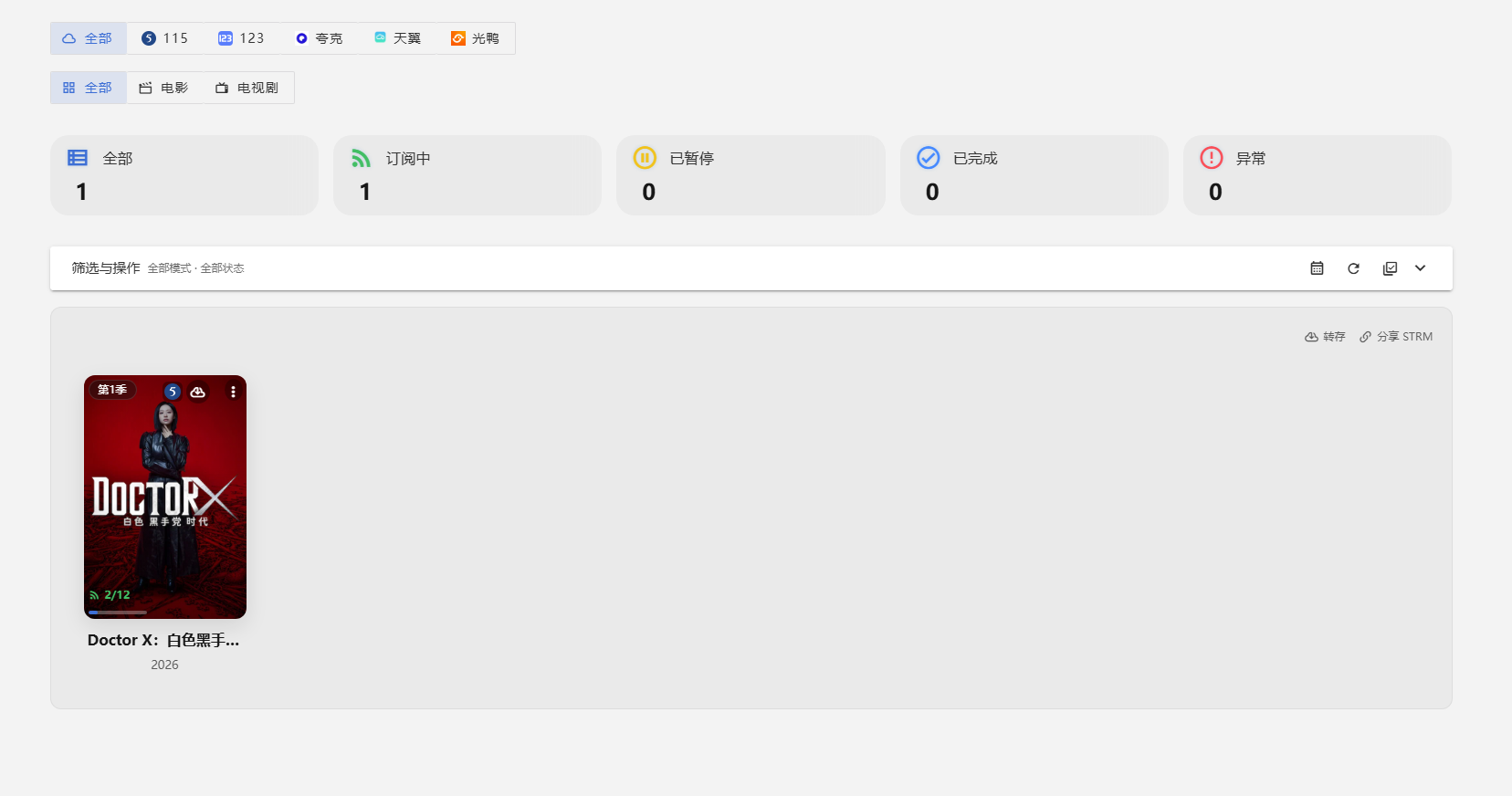This screenshot has width=1512, height=796.
Task: Filter by 电影 media type
Action: [164, 88]
